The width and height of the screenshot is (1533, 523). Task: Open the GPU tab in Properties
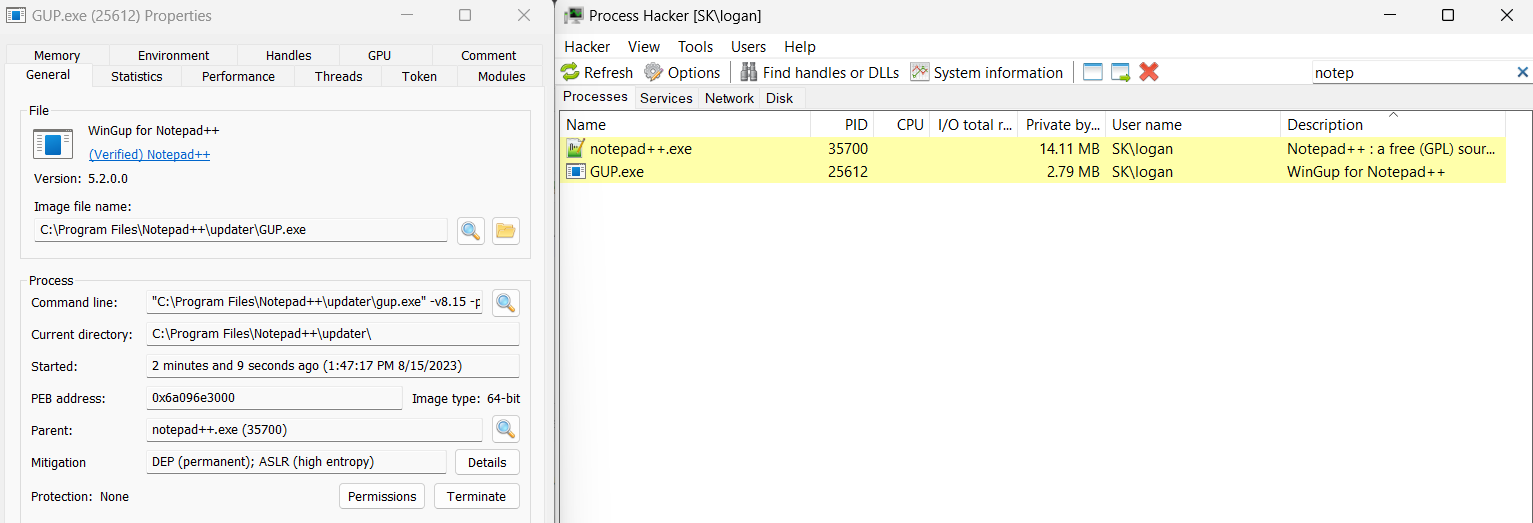(x=380, y=56)
